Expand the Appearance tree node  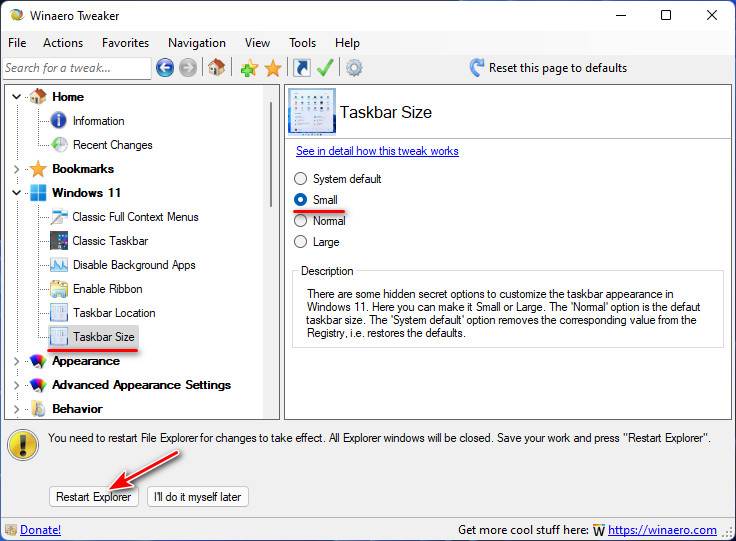[16, 361]
